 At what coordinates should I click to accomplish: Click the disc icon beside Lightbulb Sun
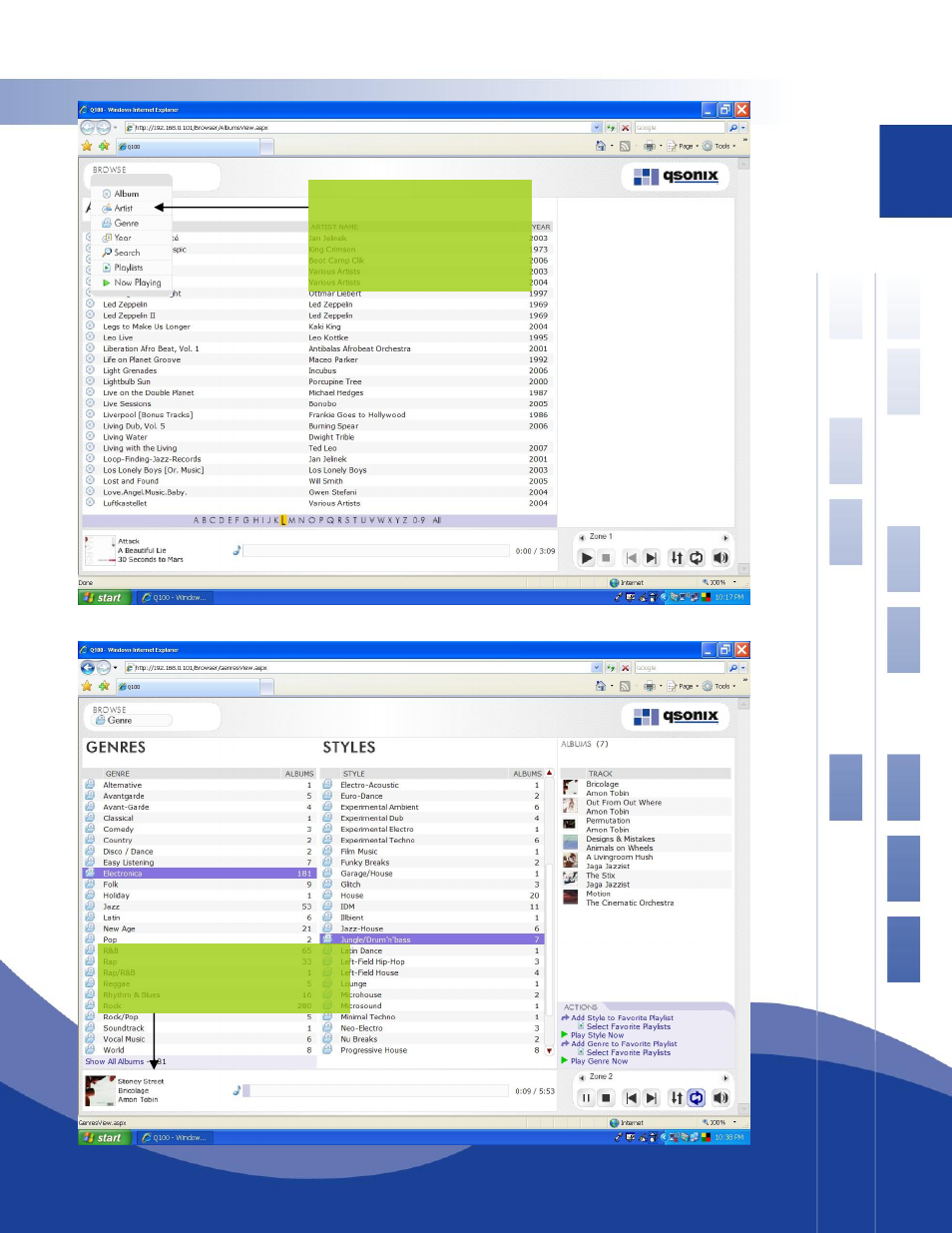tap(90, 381)
